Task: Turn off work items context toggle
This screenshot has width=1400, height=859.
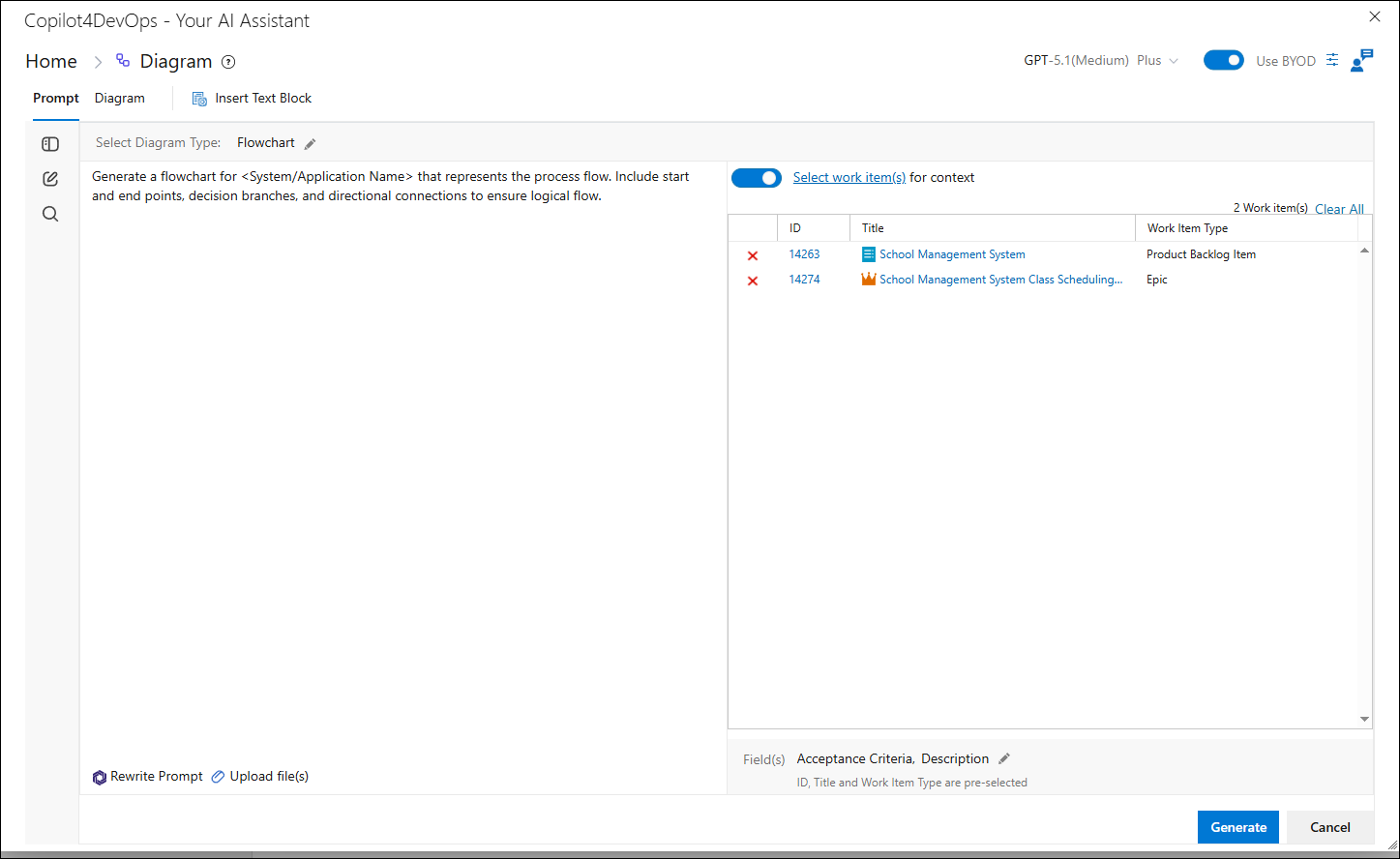Action: coord(757,178)
